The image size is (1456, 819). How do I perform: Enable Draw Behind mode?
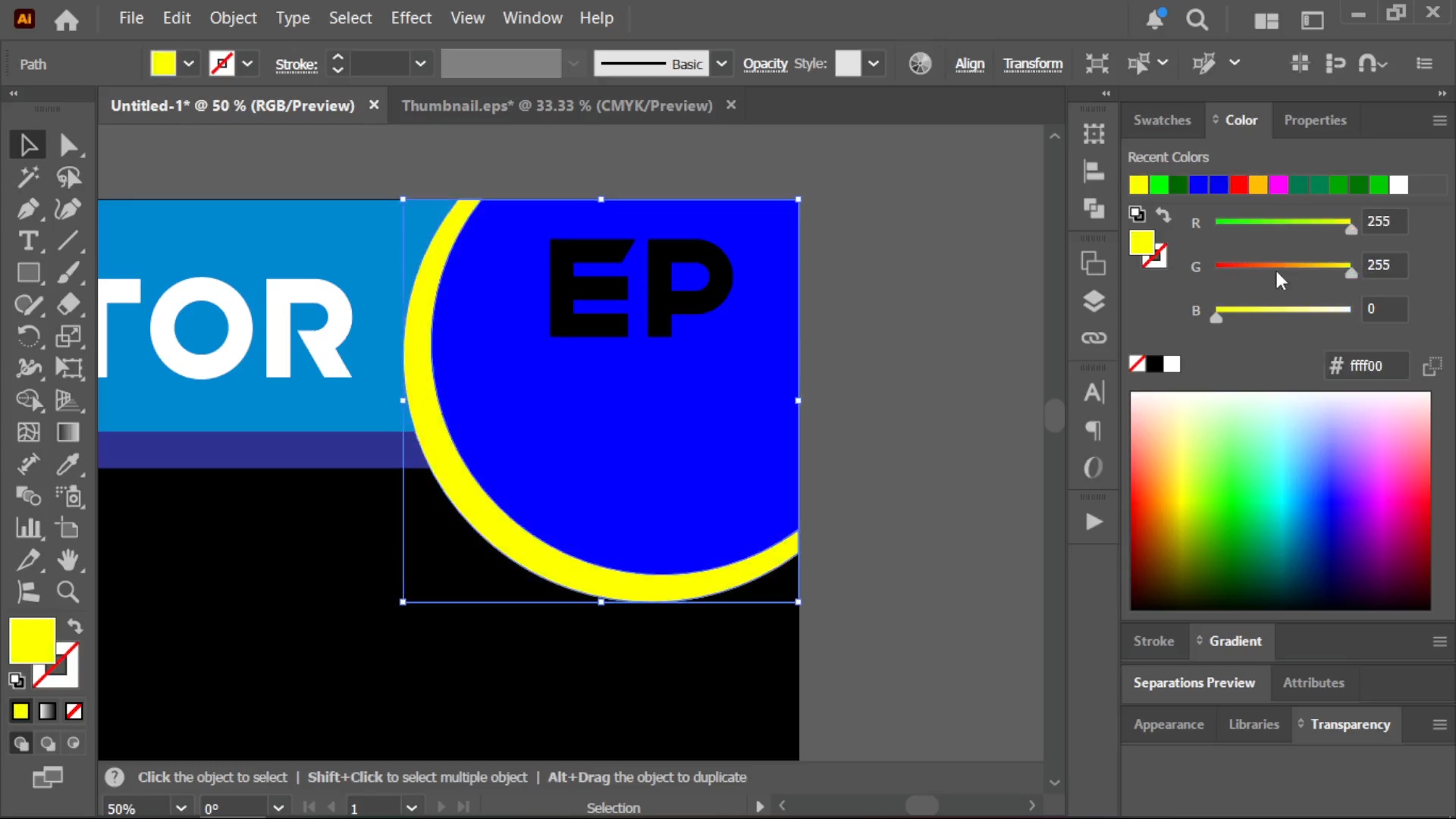[x=47, y=744]
